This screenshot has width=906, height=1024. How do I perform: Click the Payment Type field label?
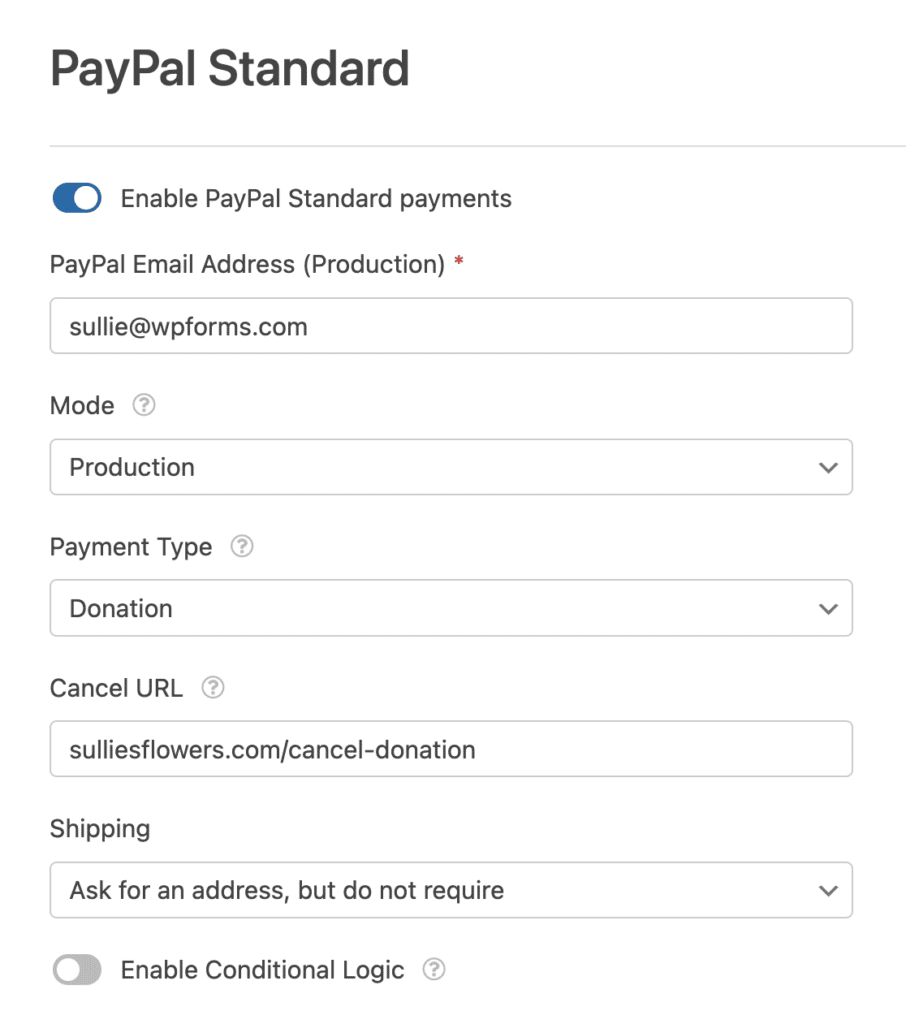pyautogui.click(x=130, y=547)
